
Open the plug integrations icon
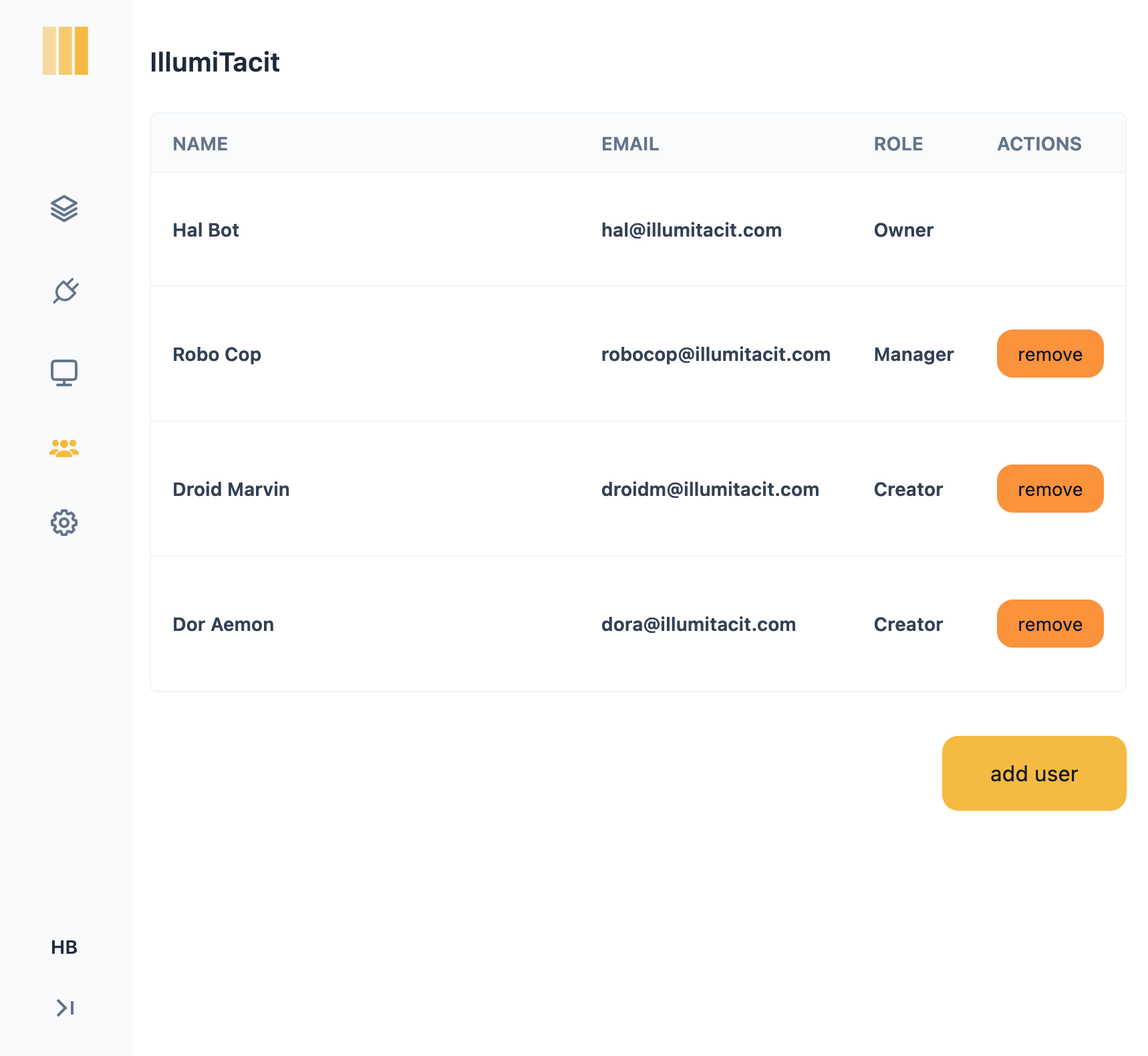tap(65, 291)
